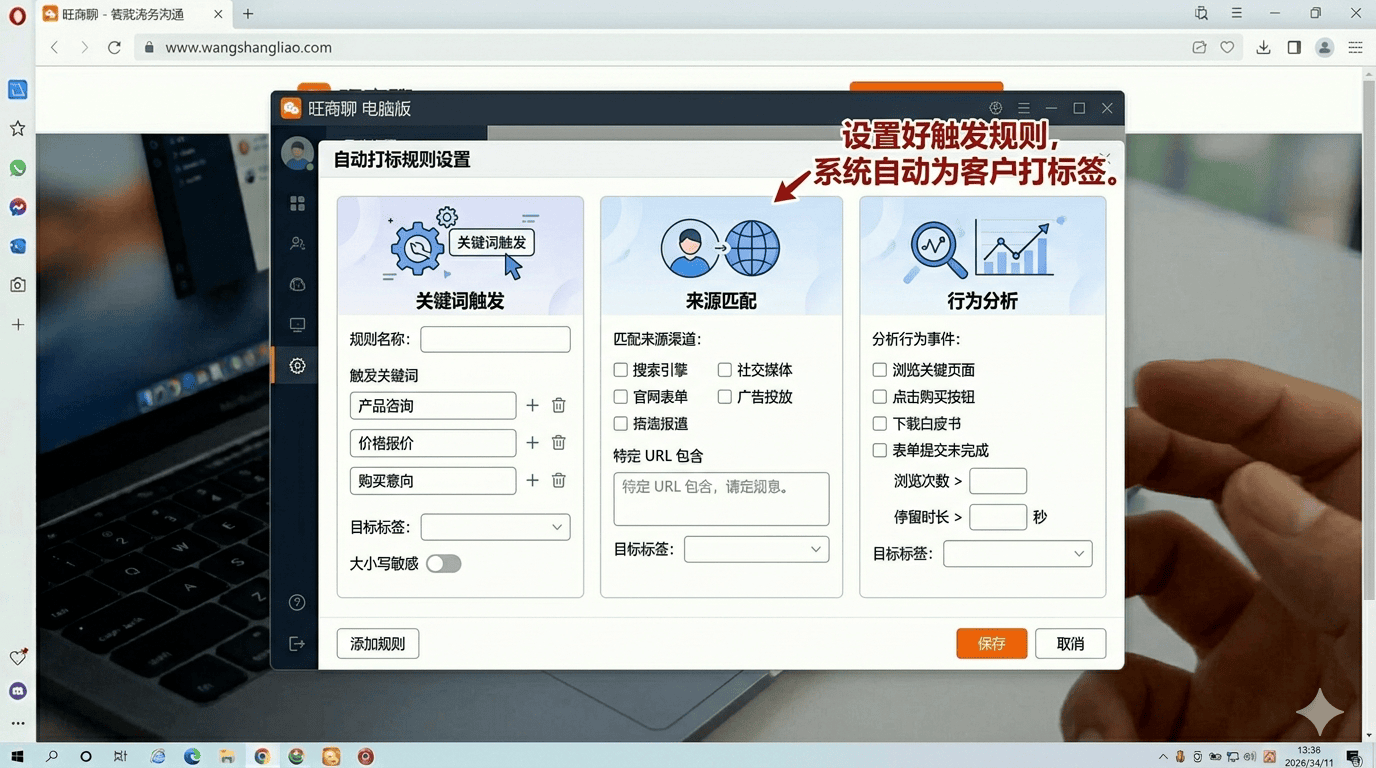Viewport: 1376px width, 768px height.
Task: Select the 来源匹配 matching icon
Action: click(x=720, y=248)
